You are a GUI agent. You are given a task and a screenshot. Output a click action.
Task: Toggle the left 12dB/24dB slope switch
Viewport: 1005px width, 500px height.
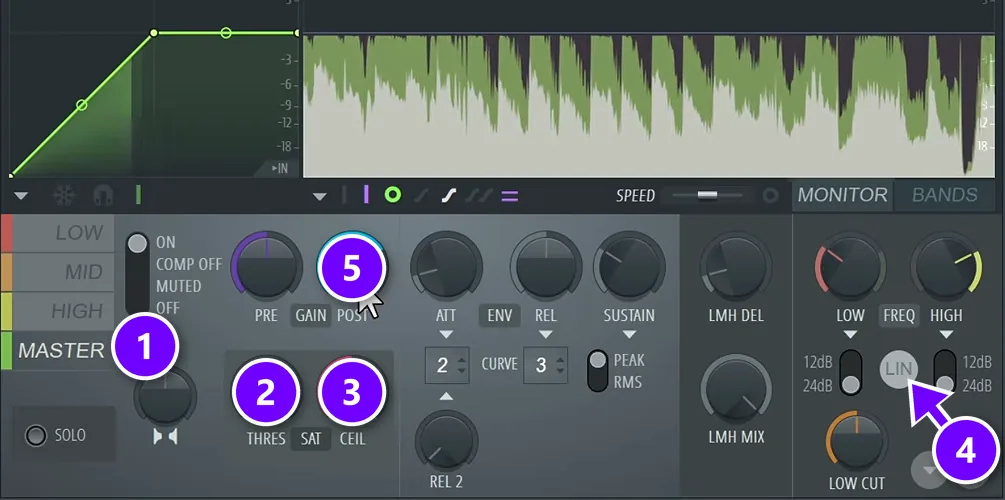[851, 372]
